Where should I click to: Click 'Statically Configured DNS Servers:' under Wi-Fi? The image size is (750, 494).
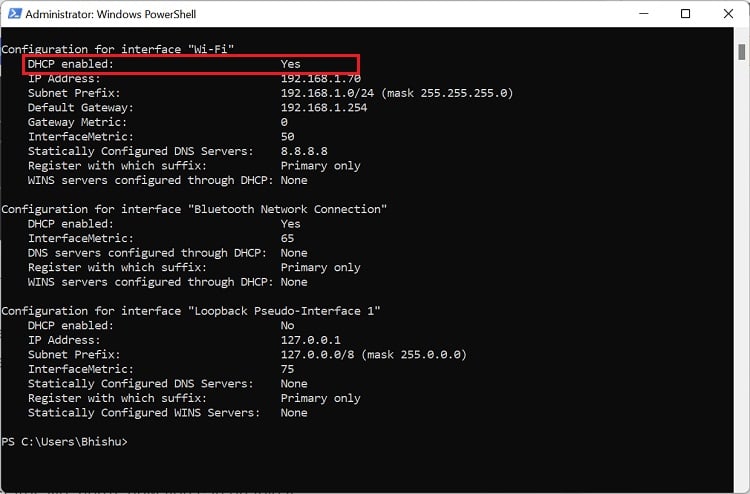[141, 151]
